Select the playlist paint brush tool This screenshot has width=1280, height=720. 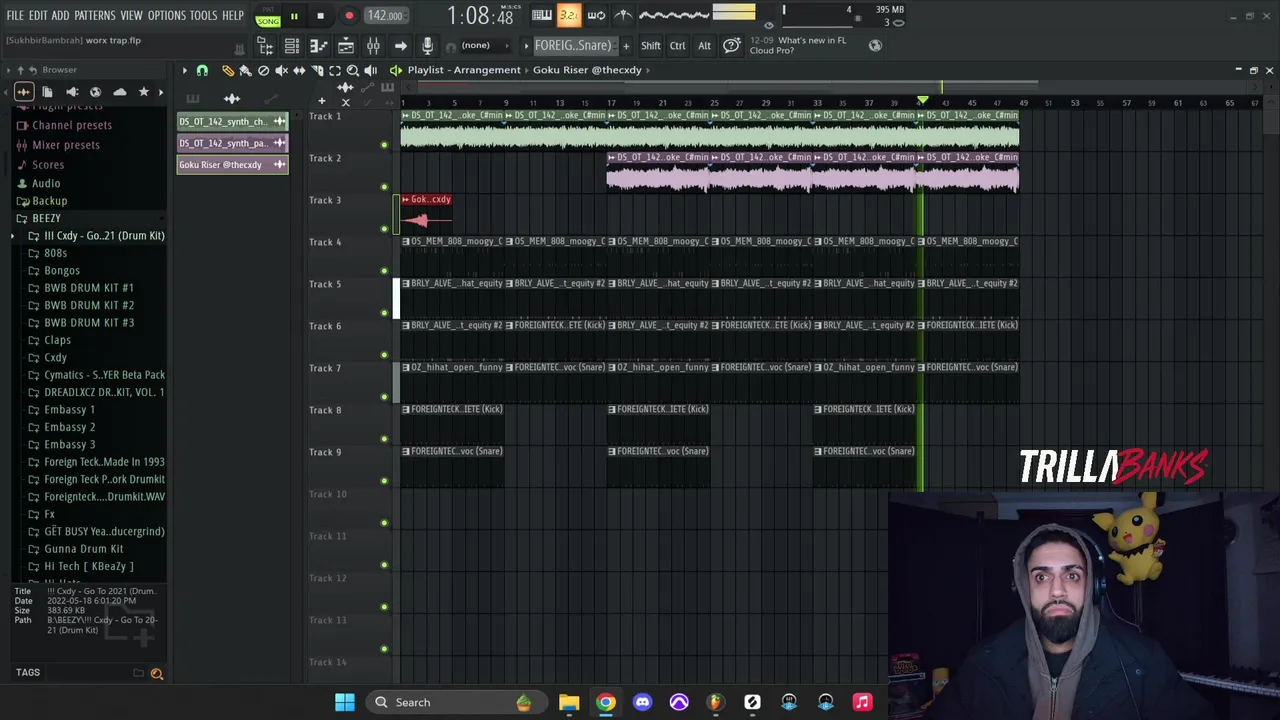click(x=245, y=70)
